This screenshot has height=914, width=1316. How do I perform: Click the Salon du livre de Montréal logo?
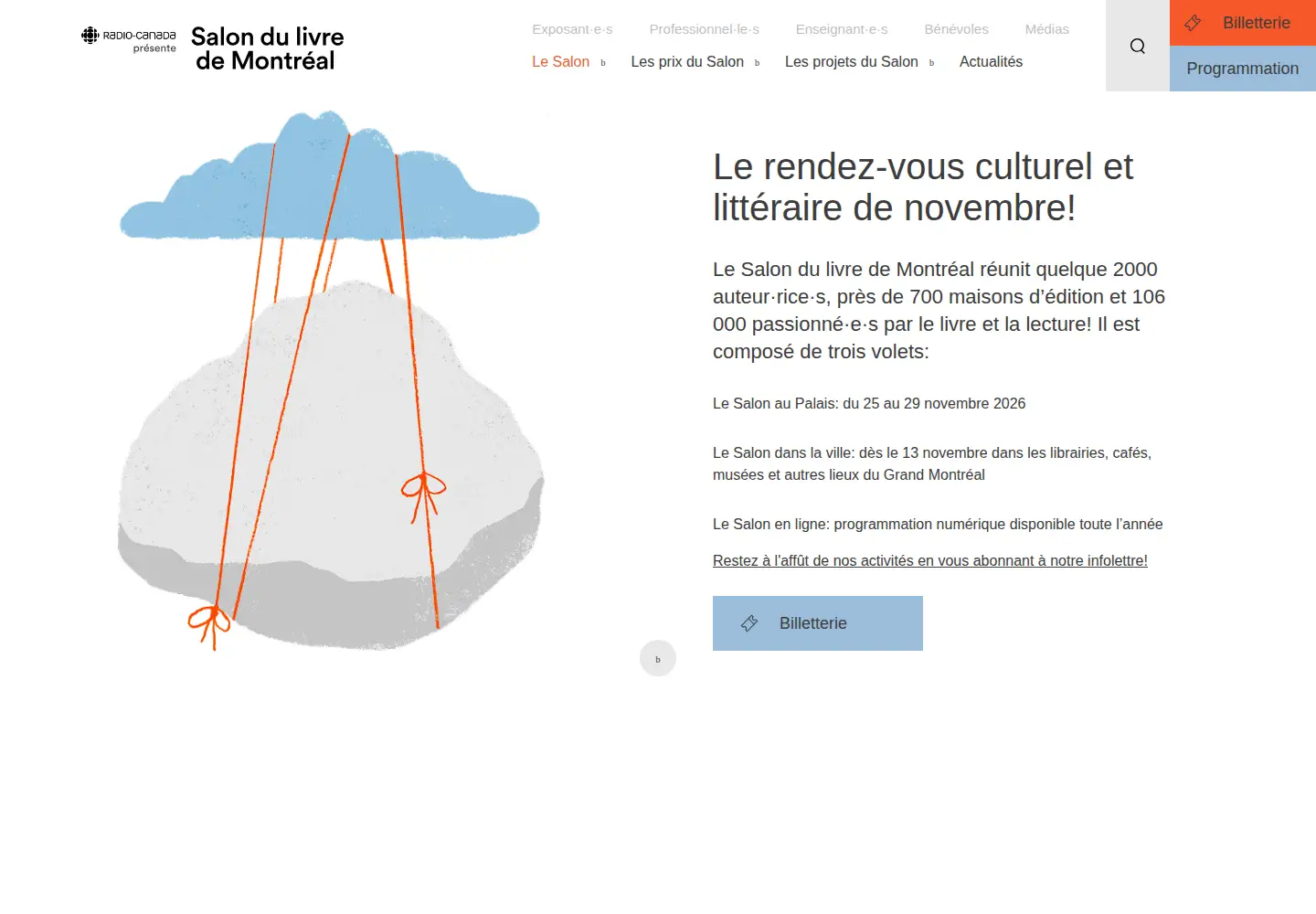[267, 48]
